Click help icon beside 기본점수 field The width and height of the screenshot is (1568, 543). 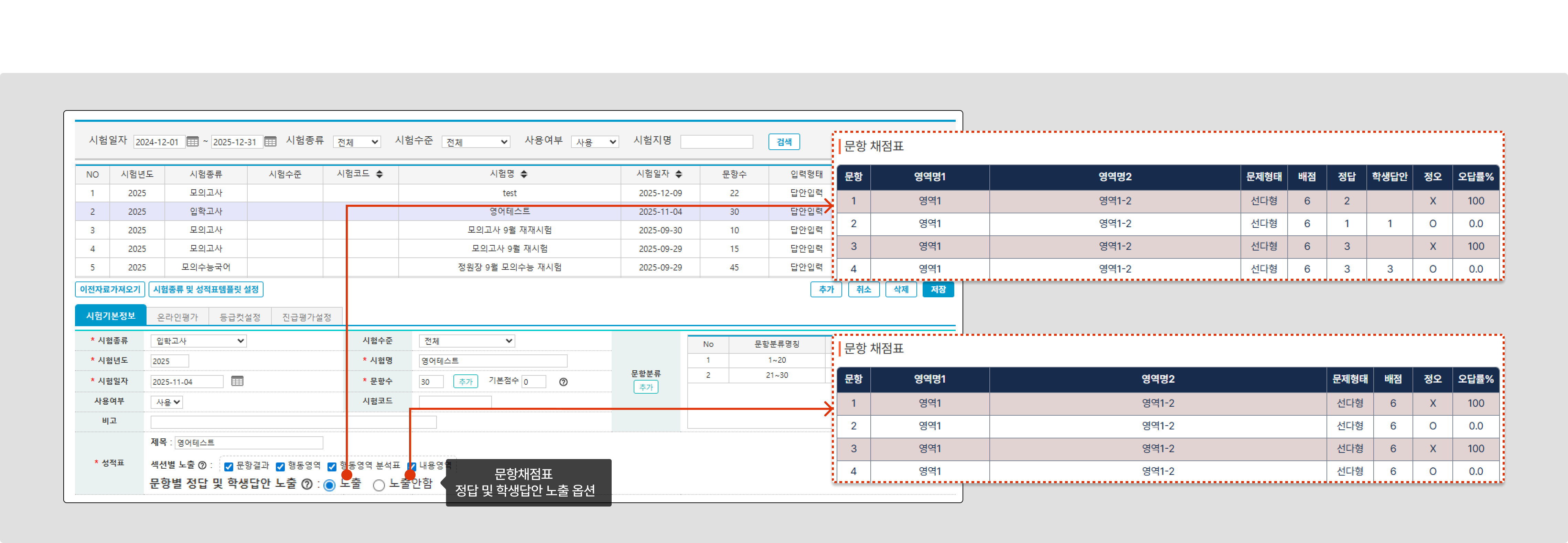563,382
